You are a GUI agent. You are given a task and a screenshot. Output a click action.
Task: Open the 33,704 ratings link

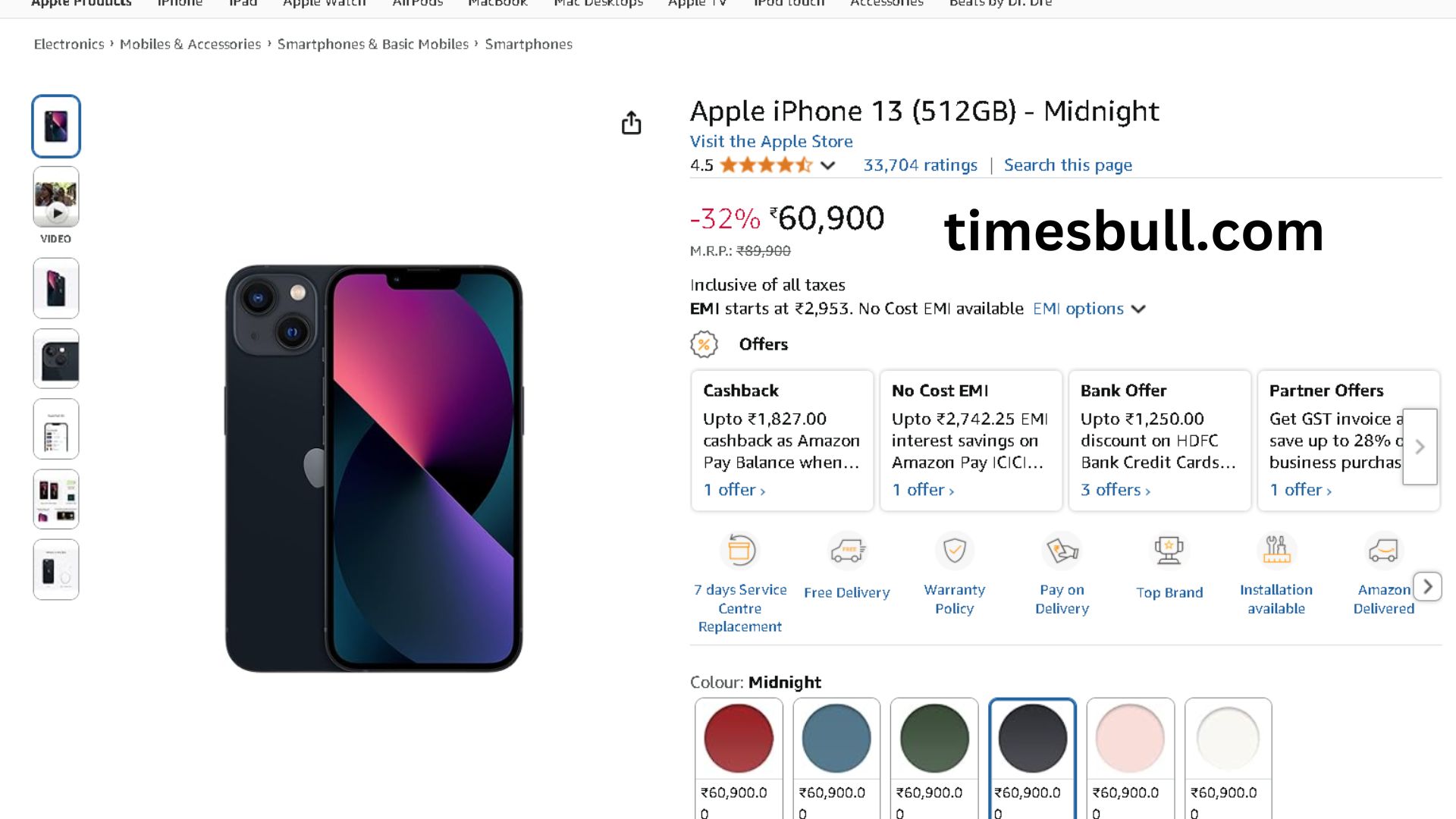click(x=920, y=165)
